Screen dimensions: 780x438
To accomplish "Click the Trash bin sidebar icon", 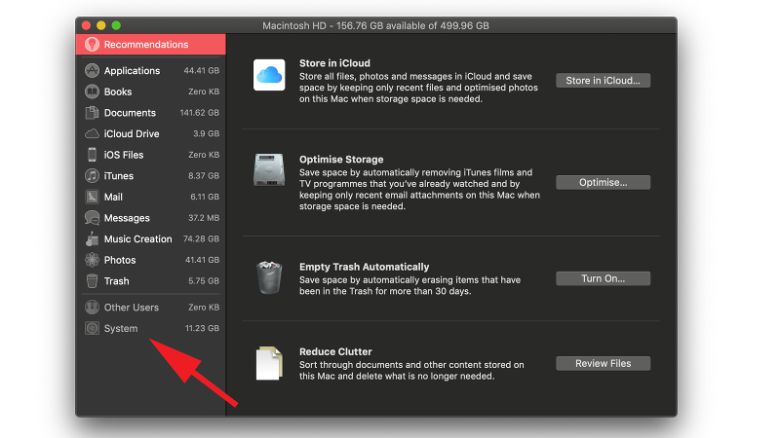I will coord(92,281).
